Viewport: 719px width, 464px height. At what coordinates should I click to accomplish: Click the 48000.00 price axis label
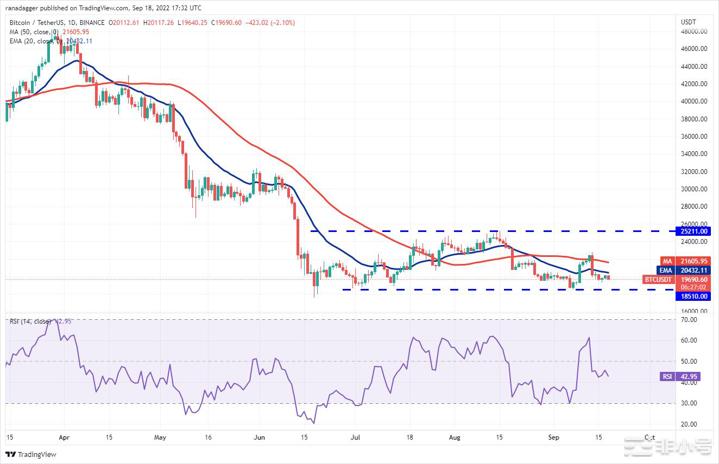(x=690, y=31)
